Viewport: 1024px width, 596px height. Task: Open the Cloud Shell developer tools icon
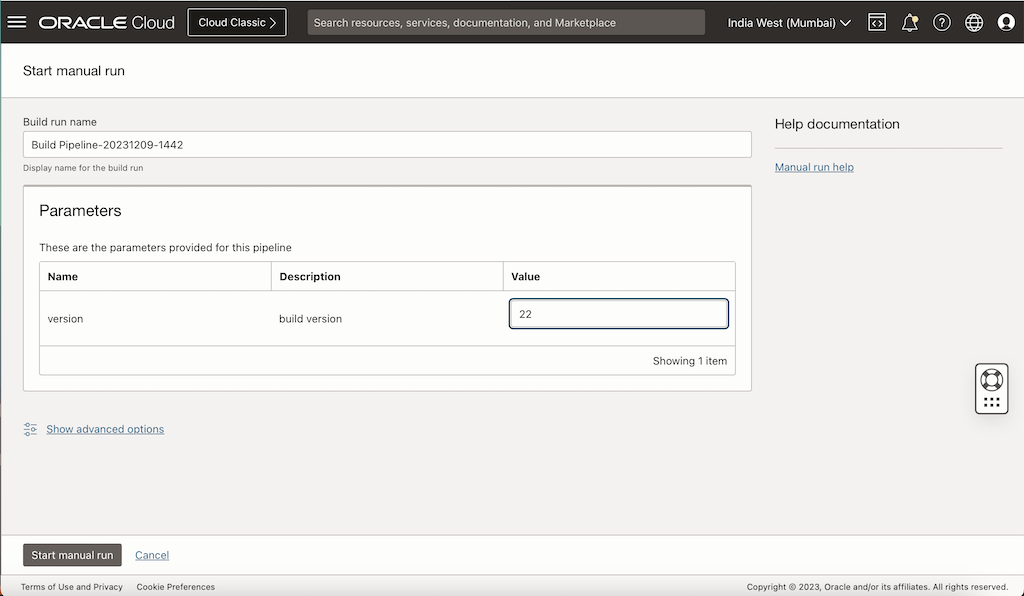(x=877, y=22)
